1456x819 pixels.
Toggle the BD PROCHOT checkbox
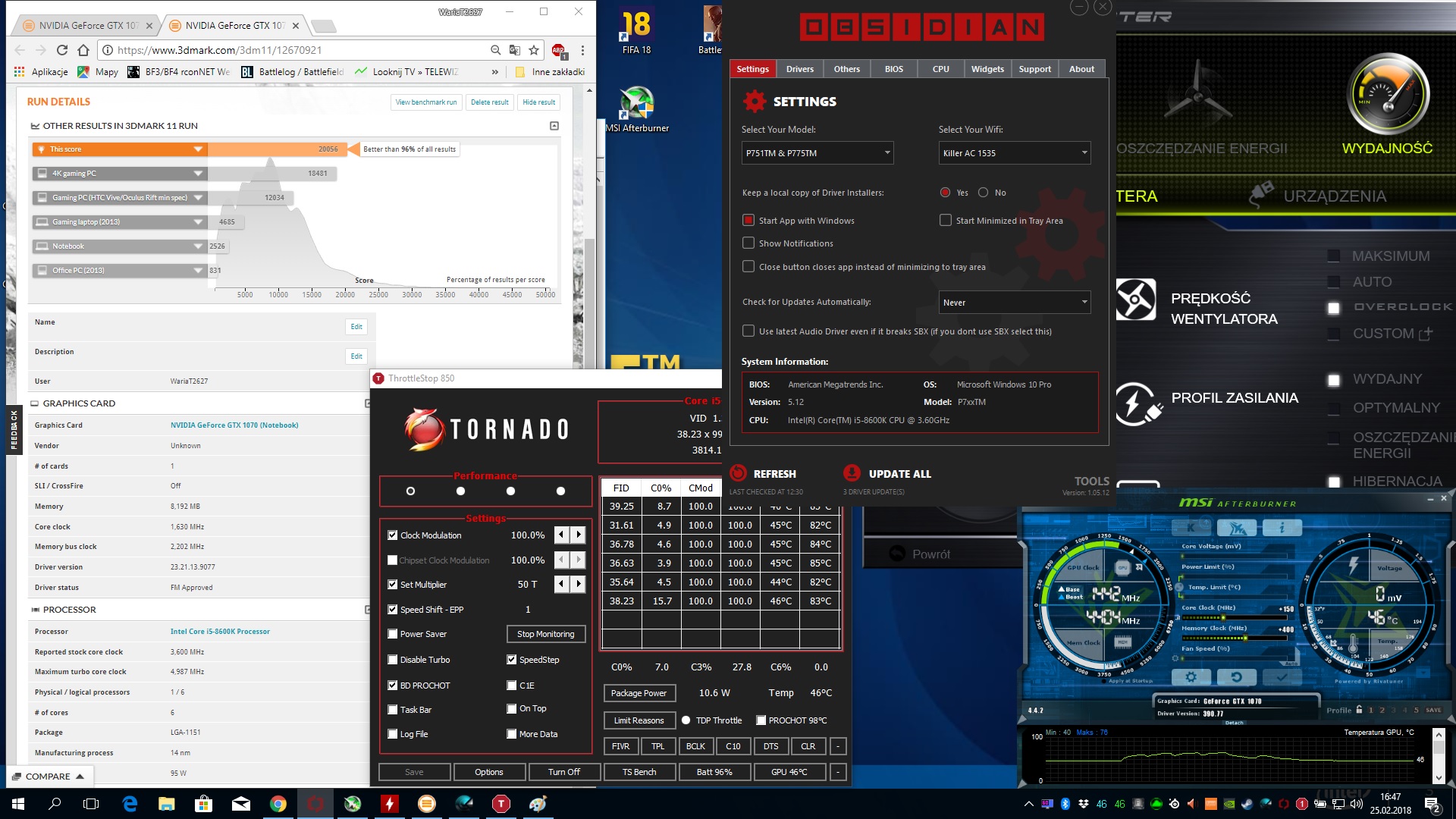(393, 686)
